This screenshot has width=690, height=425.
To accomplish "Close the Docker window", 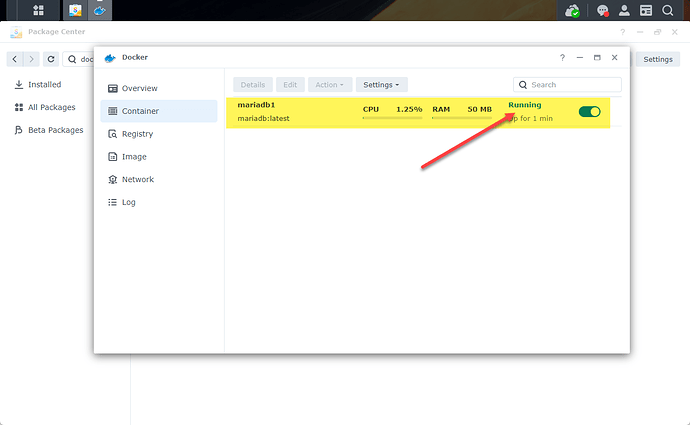I will pos(615,58).
